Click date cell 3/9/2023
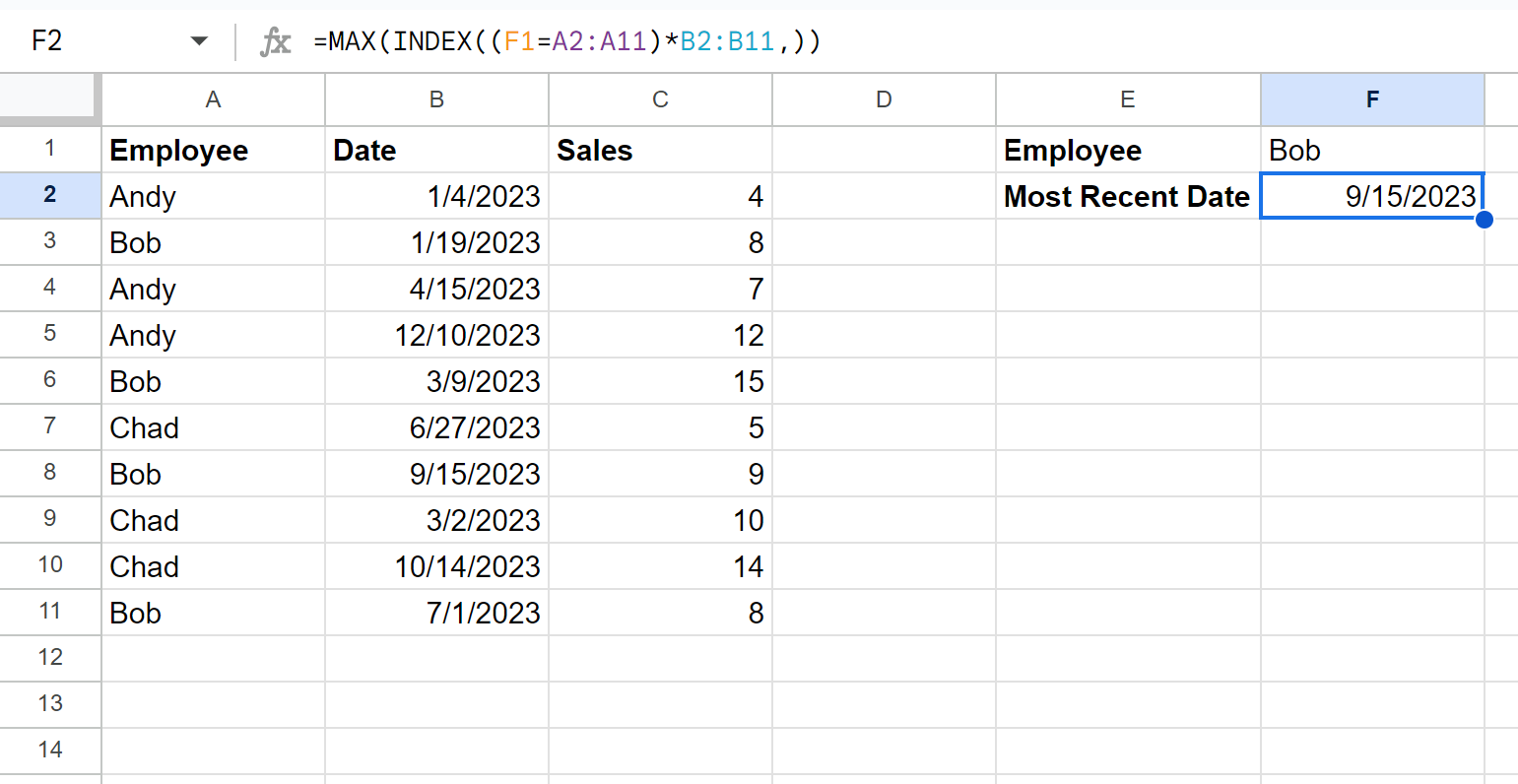This screenshot has width=1518, height=784. [x=436, y=381]
